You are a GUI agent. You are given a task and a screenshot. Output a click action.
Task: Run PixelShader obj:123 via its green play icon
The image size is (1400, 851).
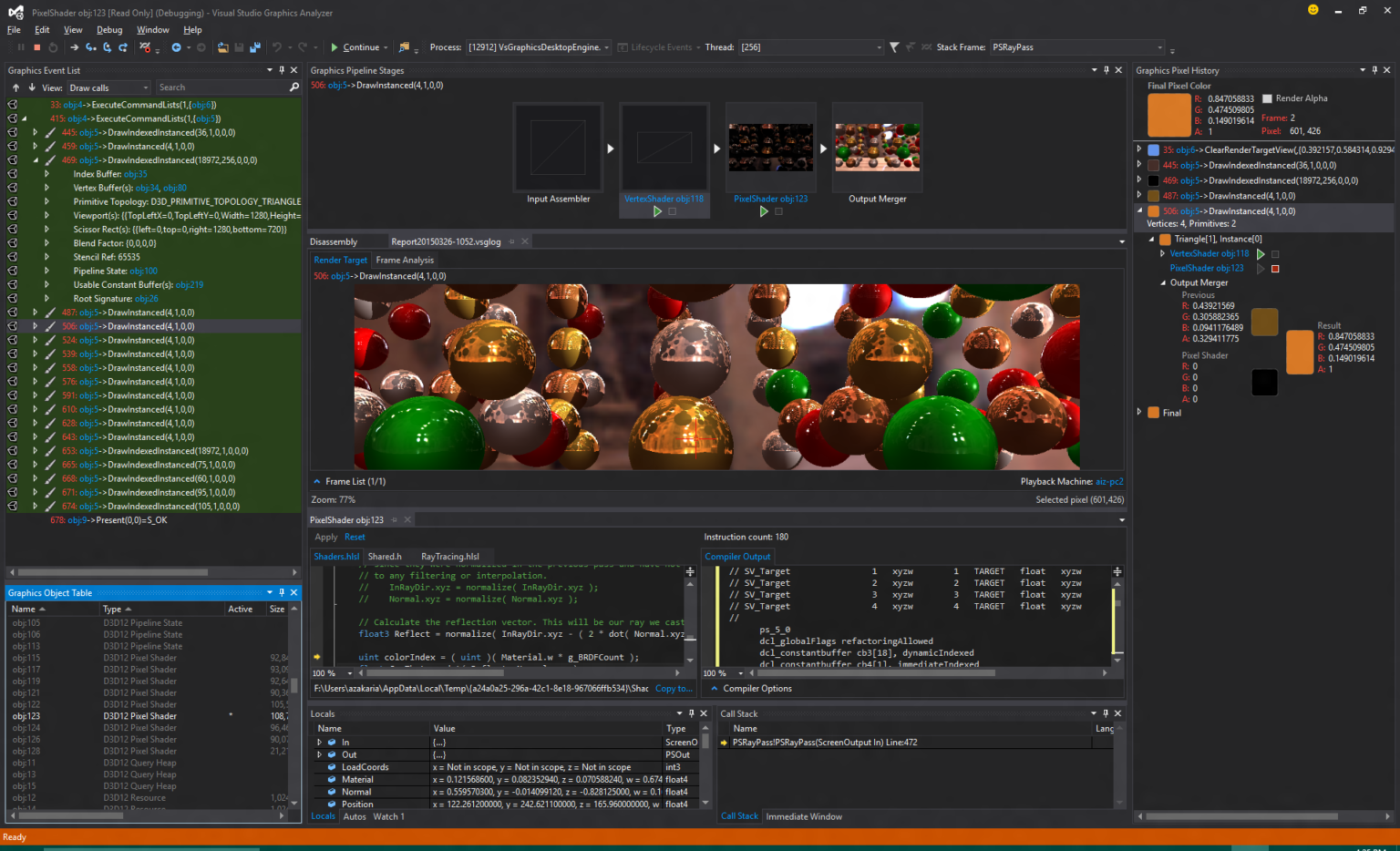764,210
